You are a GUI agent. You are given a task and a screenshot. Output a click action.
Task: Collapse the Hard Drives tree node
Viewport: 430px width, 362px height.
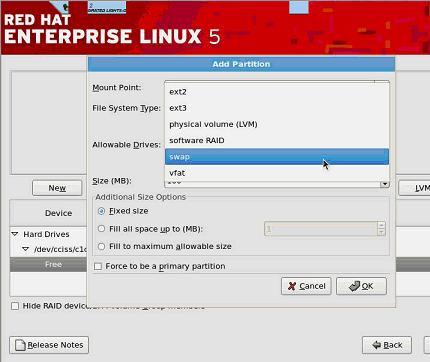tap(15, 234)
